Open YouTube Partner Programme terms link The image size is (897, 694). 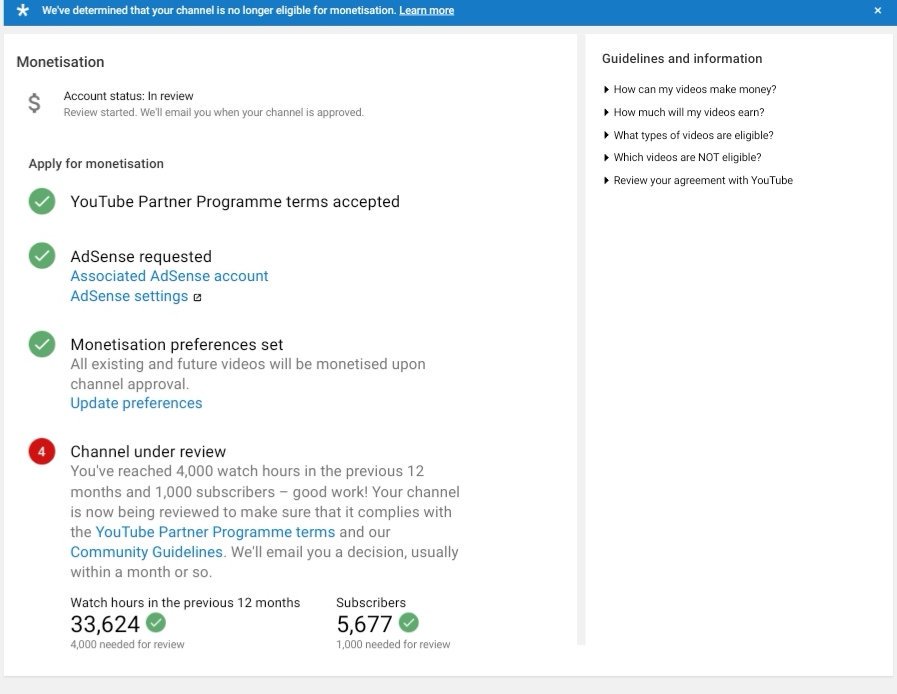tap(215, 532)
